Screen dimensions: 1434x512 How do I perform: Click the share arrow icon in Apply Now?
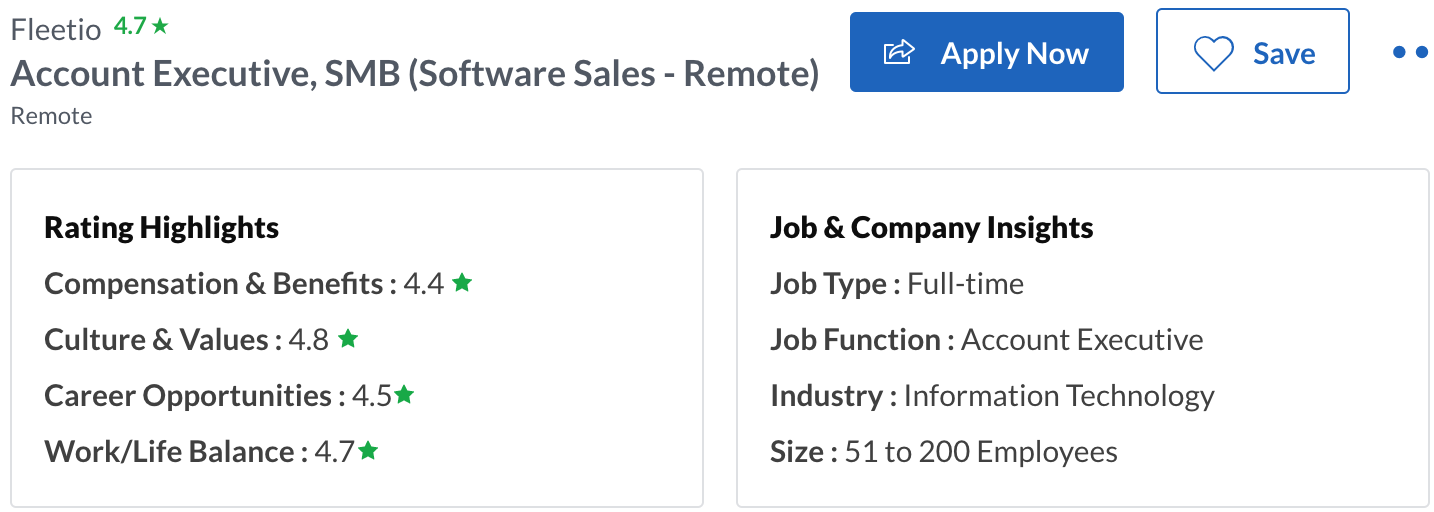click(x=899, y=53)
